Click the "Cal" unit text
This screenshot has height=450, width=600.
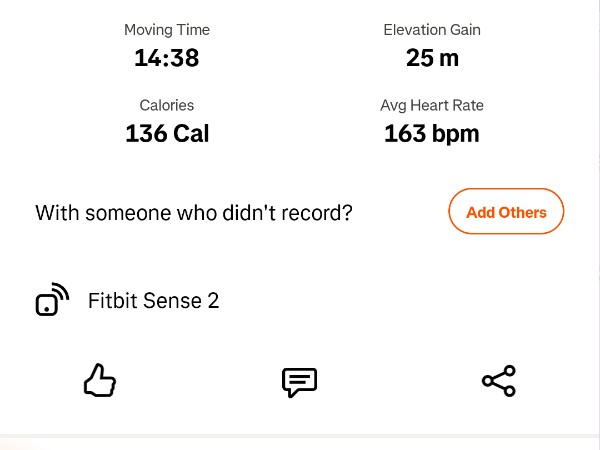point(191,133)
